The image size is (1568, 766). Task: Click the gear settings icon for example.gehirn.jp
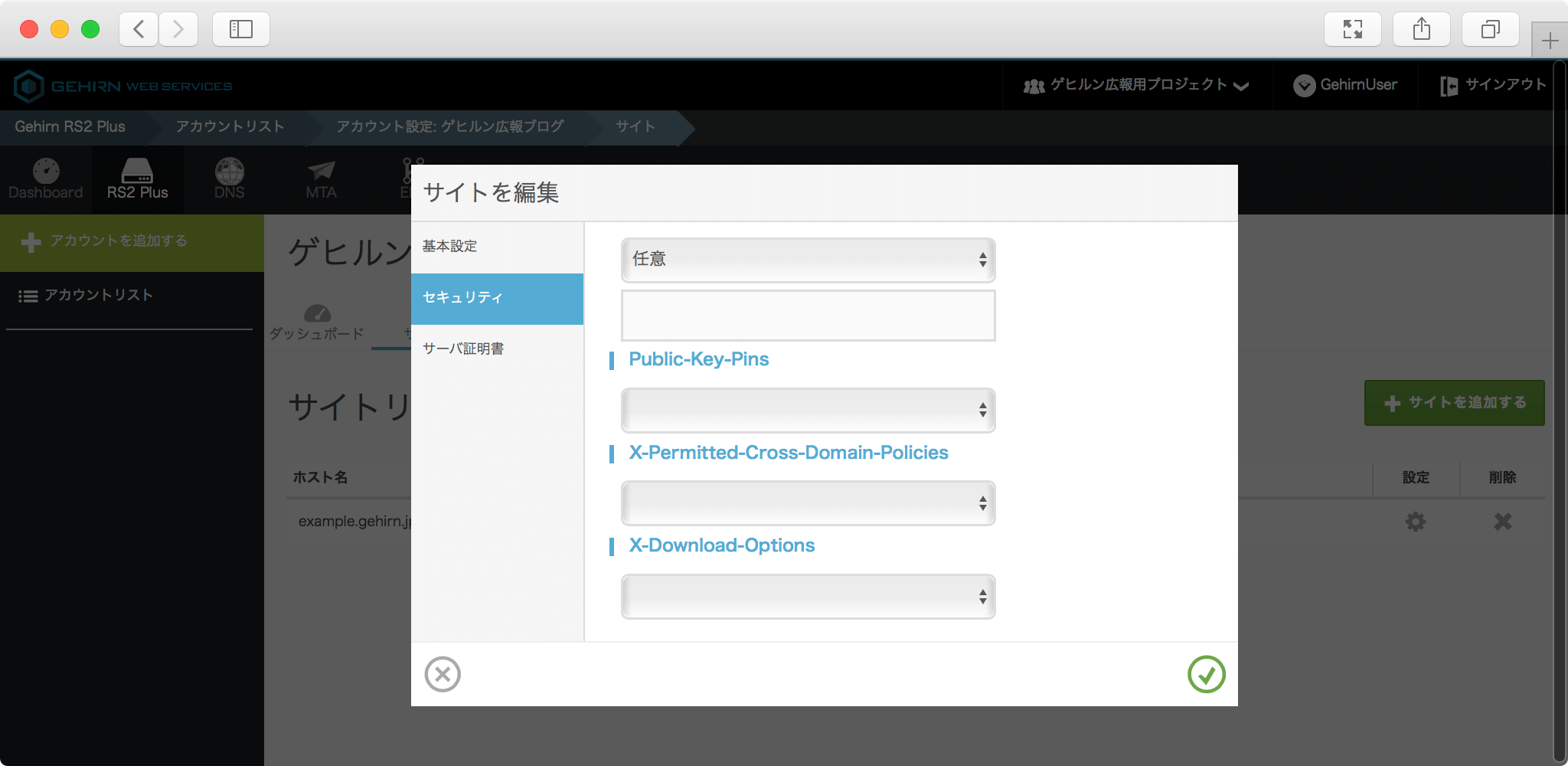tap(1415, 522)
